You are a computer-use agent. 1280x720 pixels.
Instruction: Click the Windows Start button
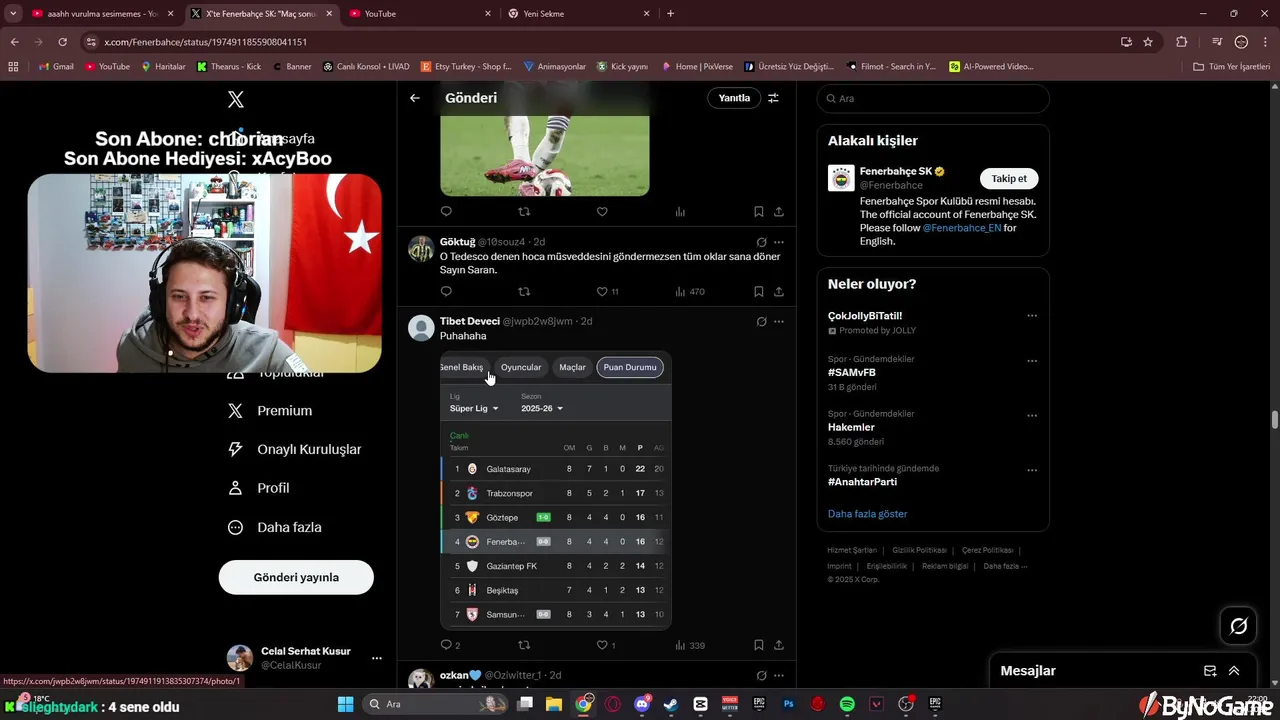point(345,704)
